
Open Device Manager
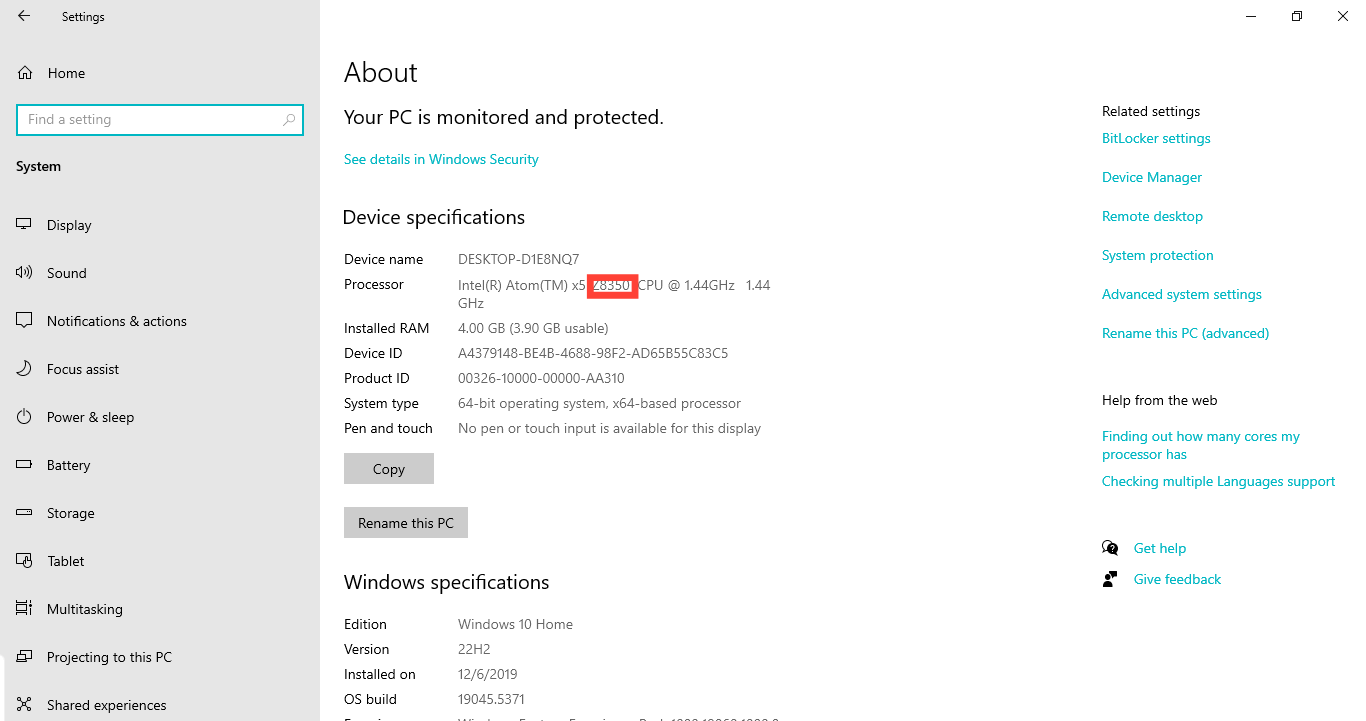[x=1151, y=177]
